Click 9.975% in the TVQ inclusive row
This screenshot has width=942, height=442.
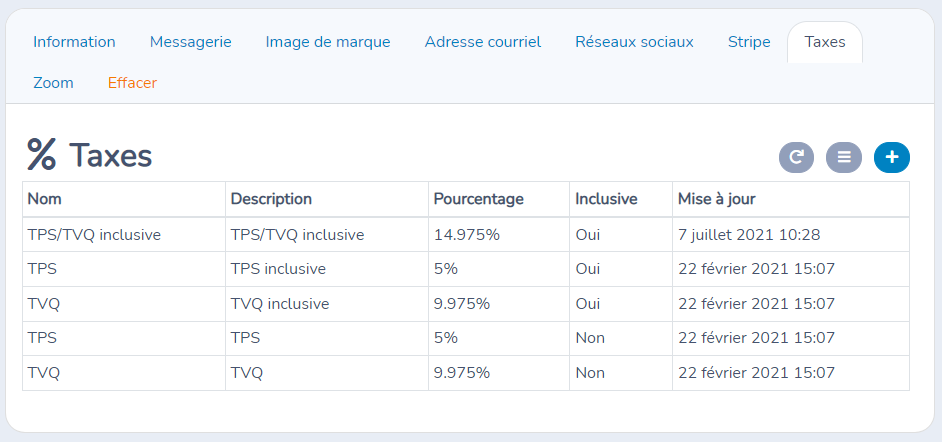tap(499, 304)
